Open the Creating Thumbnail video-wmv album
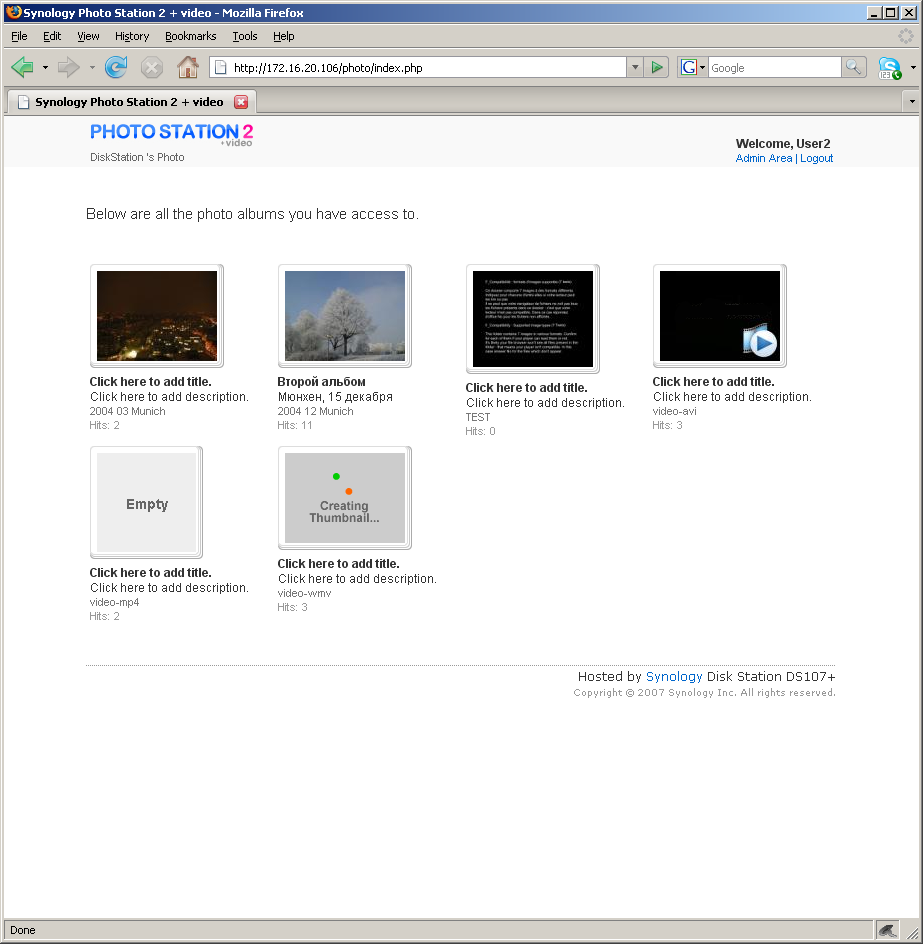The width and height of the screenshot is (923, 944). (344, 497)
